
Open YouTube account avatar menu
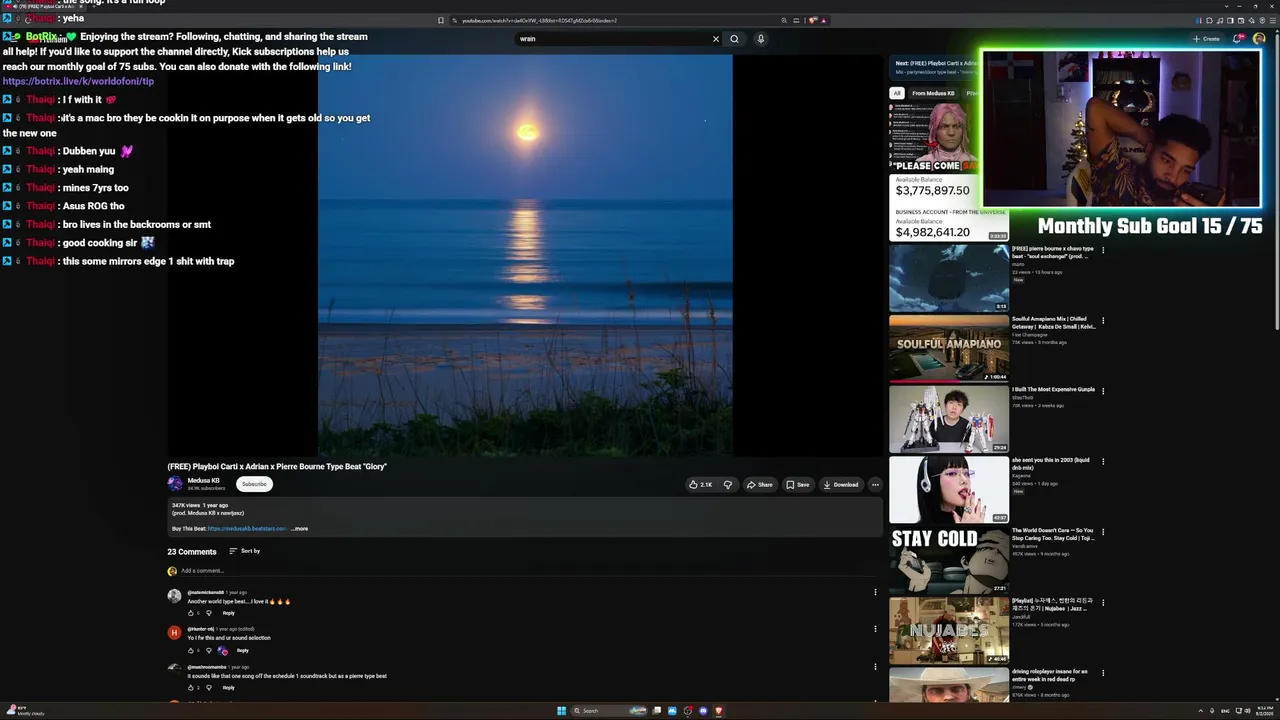(x=1259, y=39)
